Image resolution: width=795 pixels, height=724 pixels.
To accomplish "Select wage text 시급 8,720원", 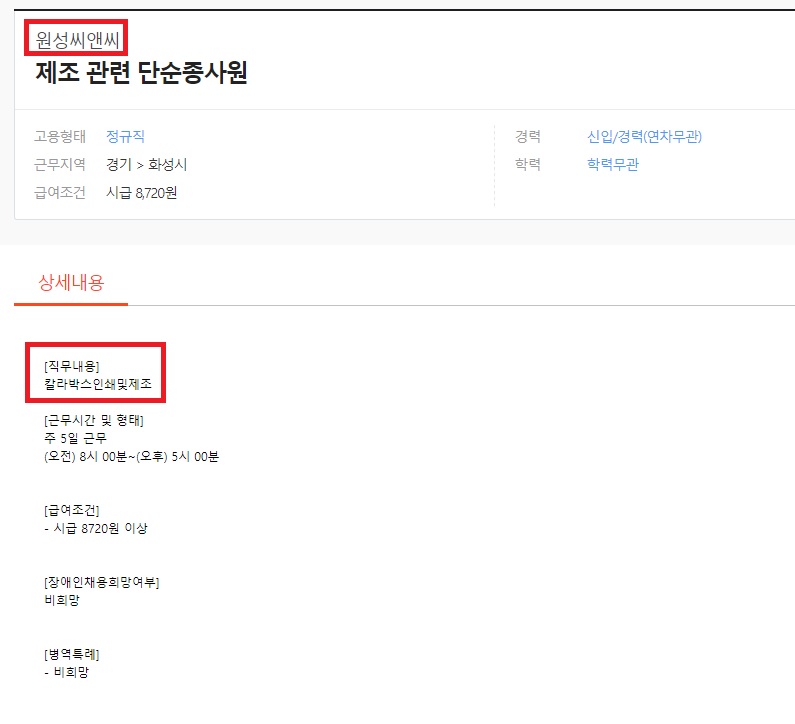I will (x=141, y=193).
